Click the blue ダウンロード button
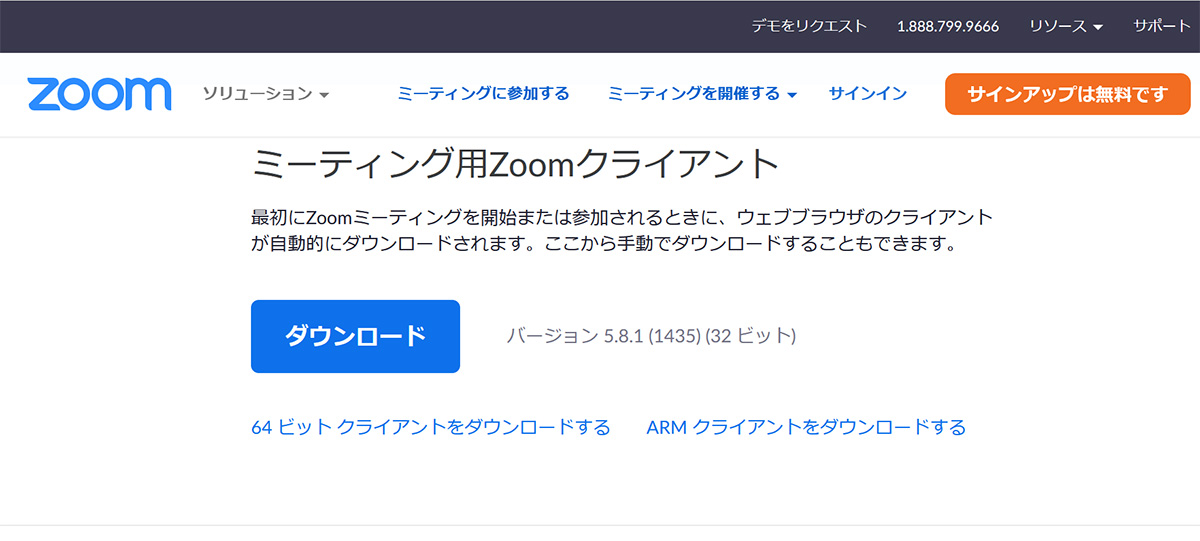 tap(355, 336)
